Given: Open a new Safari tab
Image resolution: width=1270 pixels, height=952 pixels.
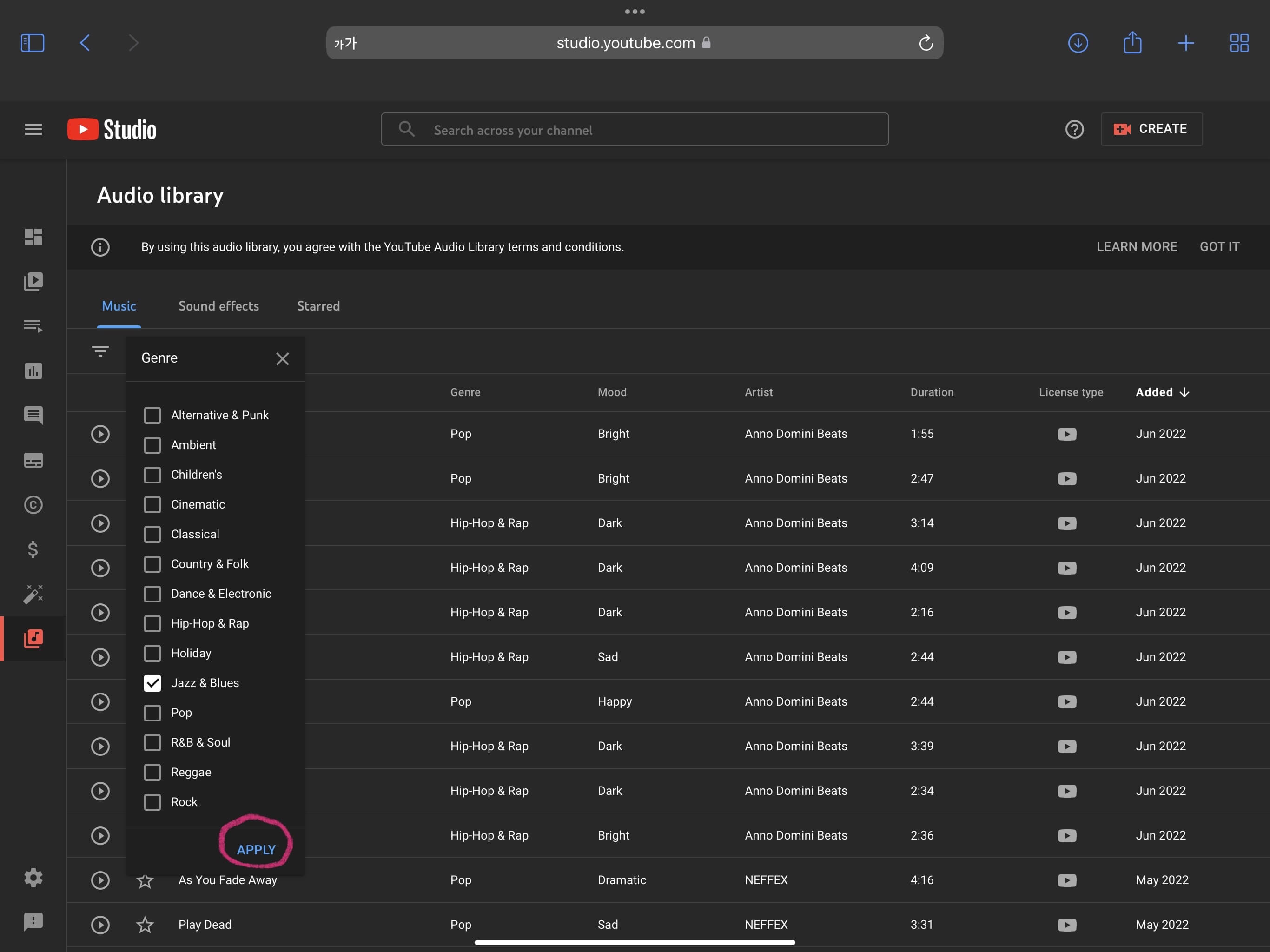Looking at the screenshot, I should pyautogui.click(x=1185, y=43).
